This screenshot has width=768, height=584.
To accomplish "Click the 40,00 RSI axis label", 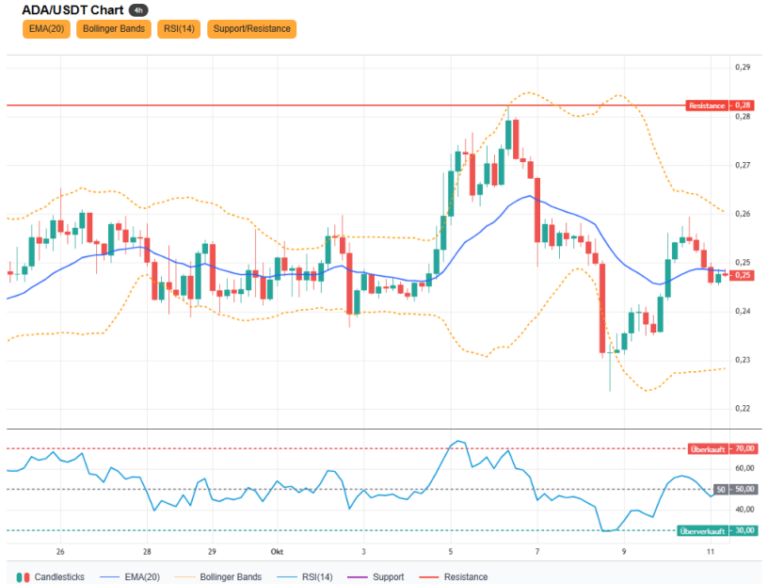I will 744,510.
